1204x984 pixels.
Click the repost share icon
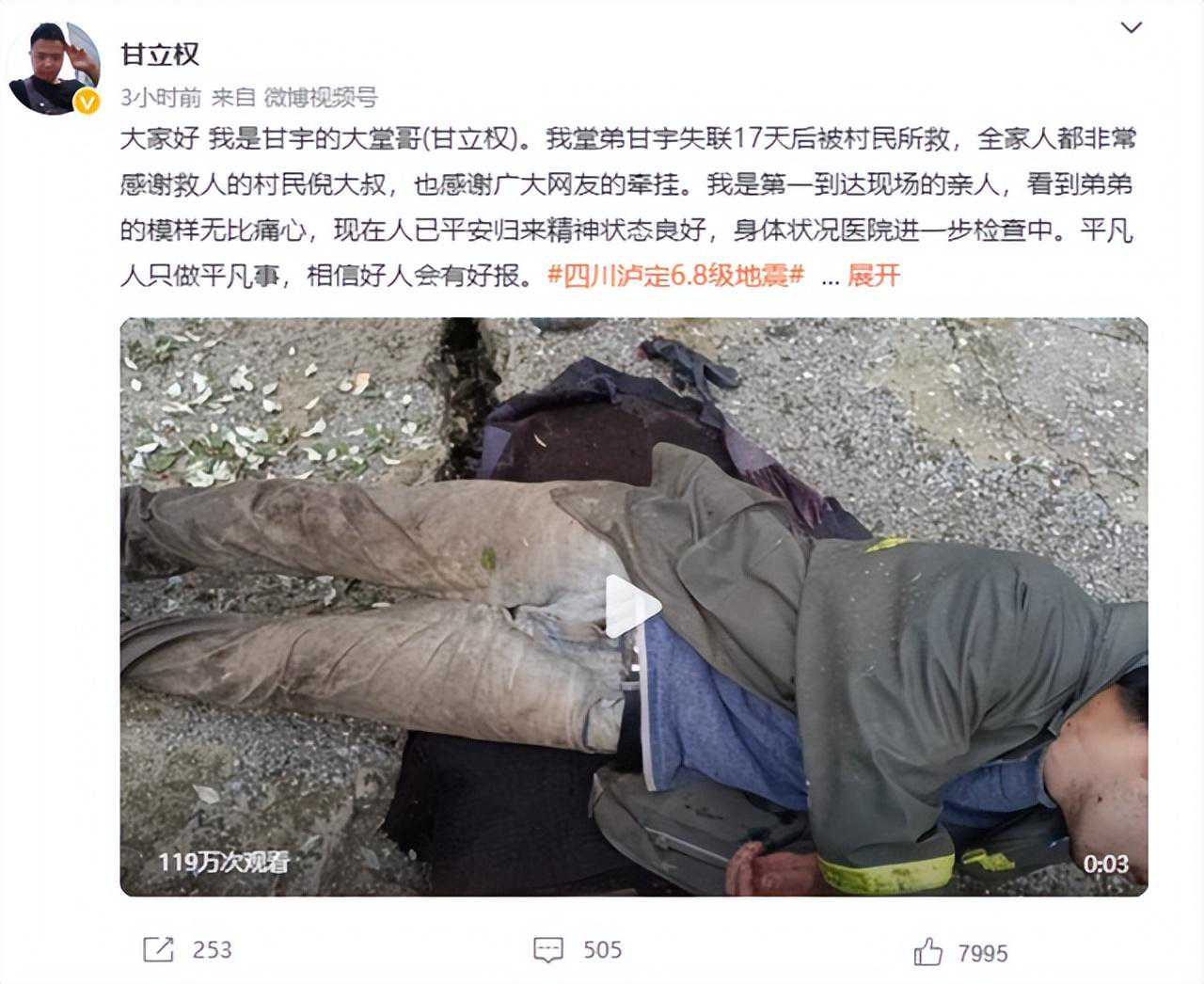click(x=158, y=949)
